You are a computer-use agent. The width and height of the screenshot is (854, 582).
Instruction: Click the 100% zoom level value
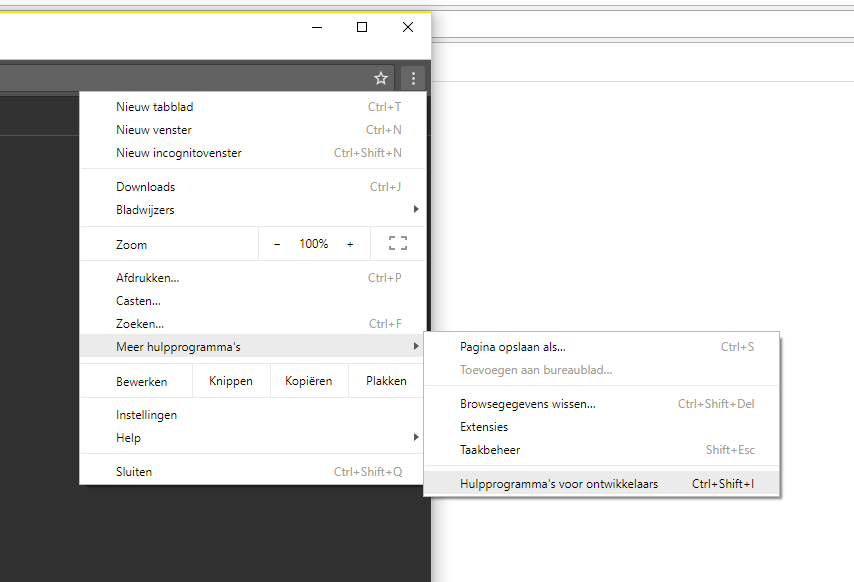click(314, 244)
